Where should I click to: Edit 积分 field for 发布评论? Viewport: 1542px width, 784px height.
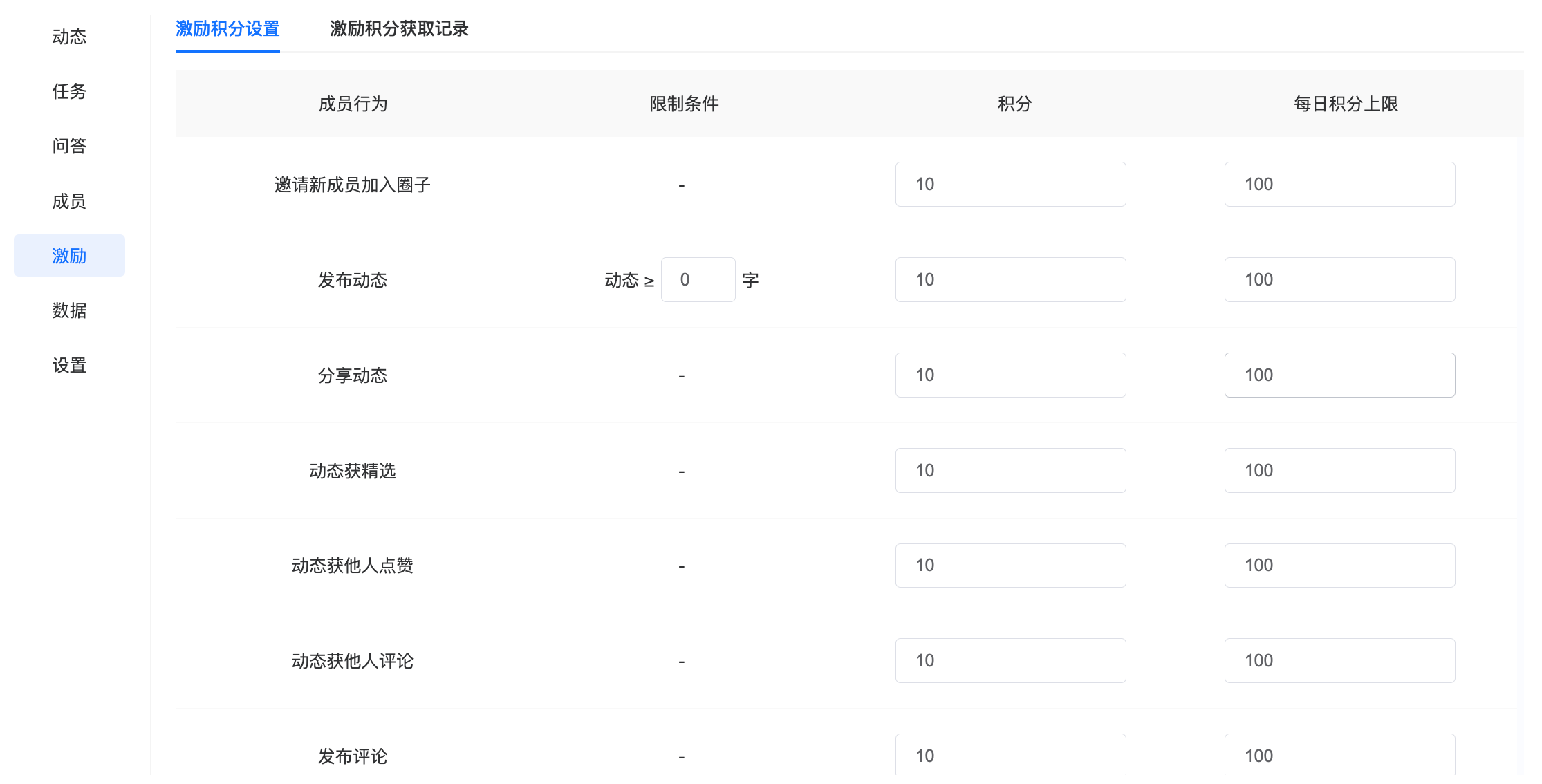pyautogui.click(x=1010, y=756)
